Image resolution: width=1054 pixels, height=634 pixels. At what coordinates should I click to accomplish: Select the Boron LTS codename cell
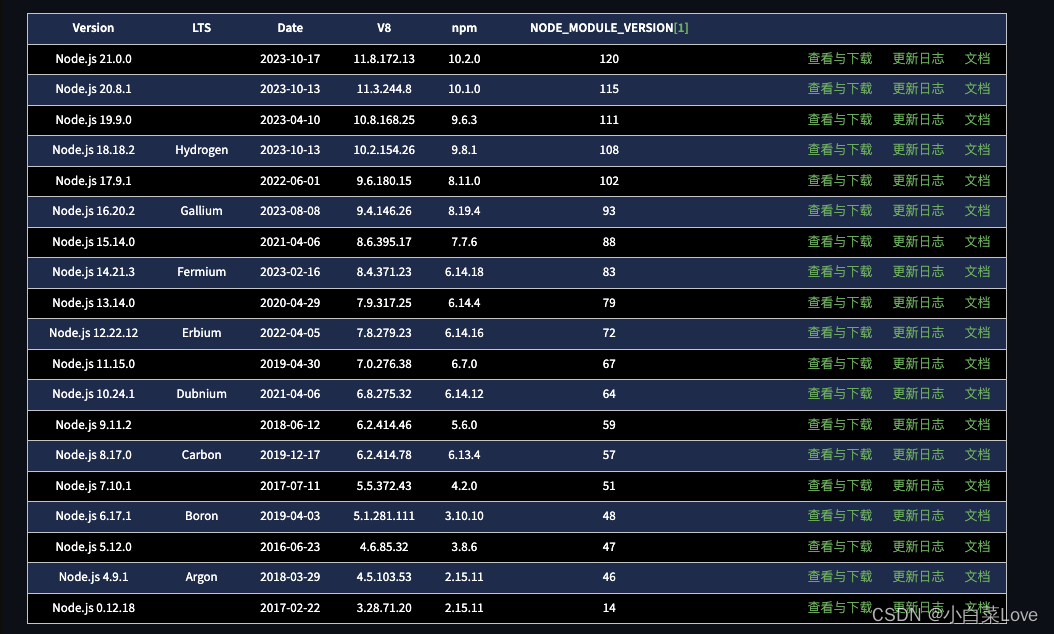click(201, 516)
